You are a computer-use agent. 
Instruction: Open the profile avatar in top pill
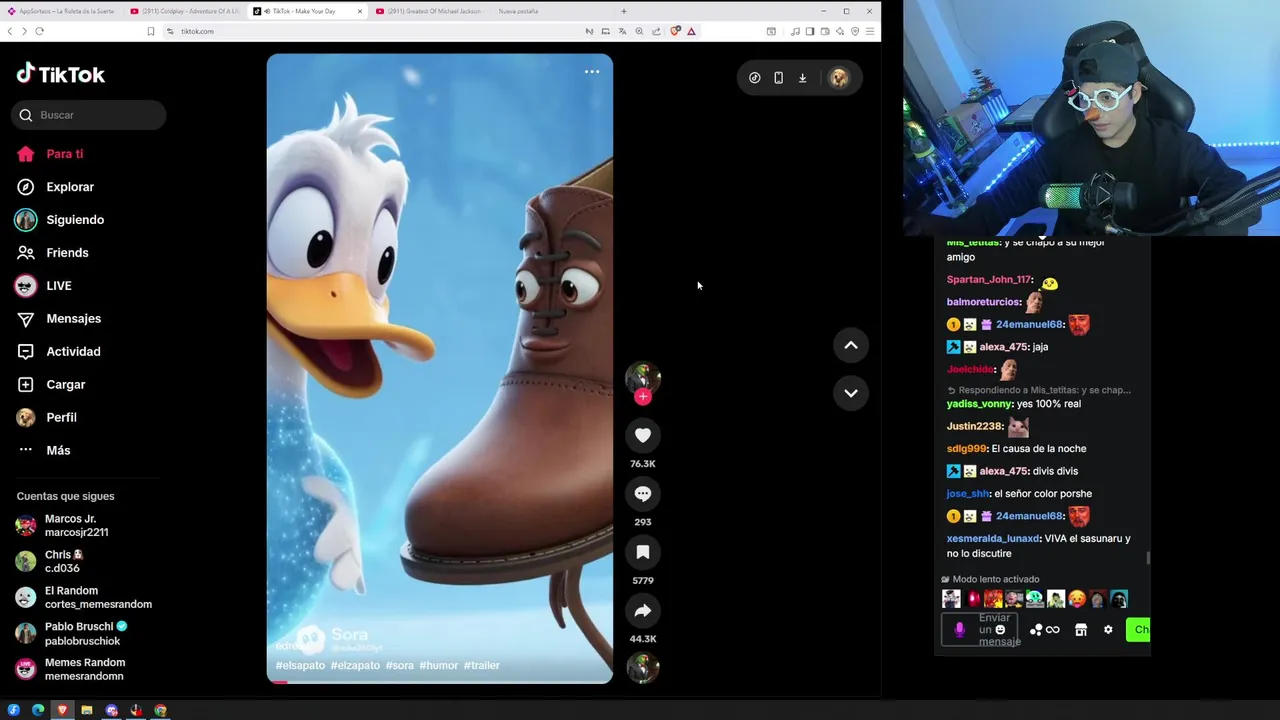pos(839,78)
